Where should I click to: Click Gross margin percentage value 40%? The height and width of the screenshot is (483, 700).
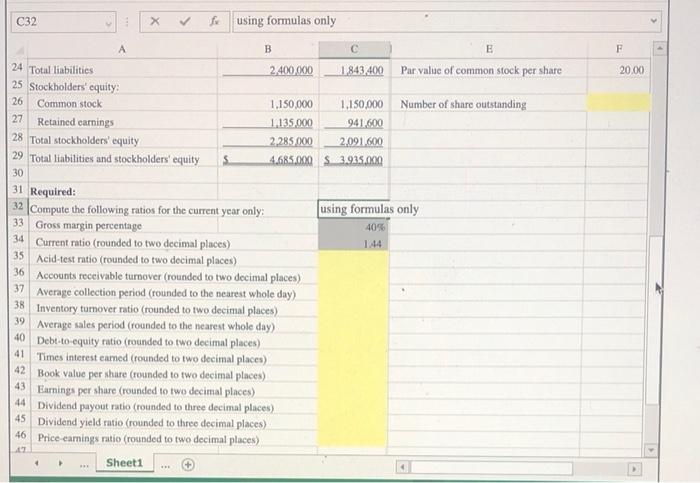(354, 227)
